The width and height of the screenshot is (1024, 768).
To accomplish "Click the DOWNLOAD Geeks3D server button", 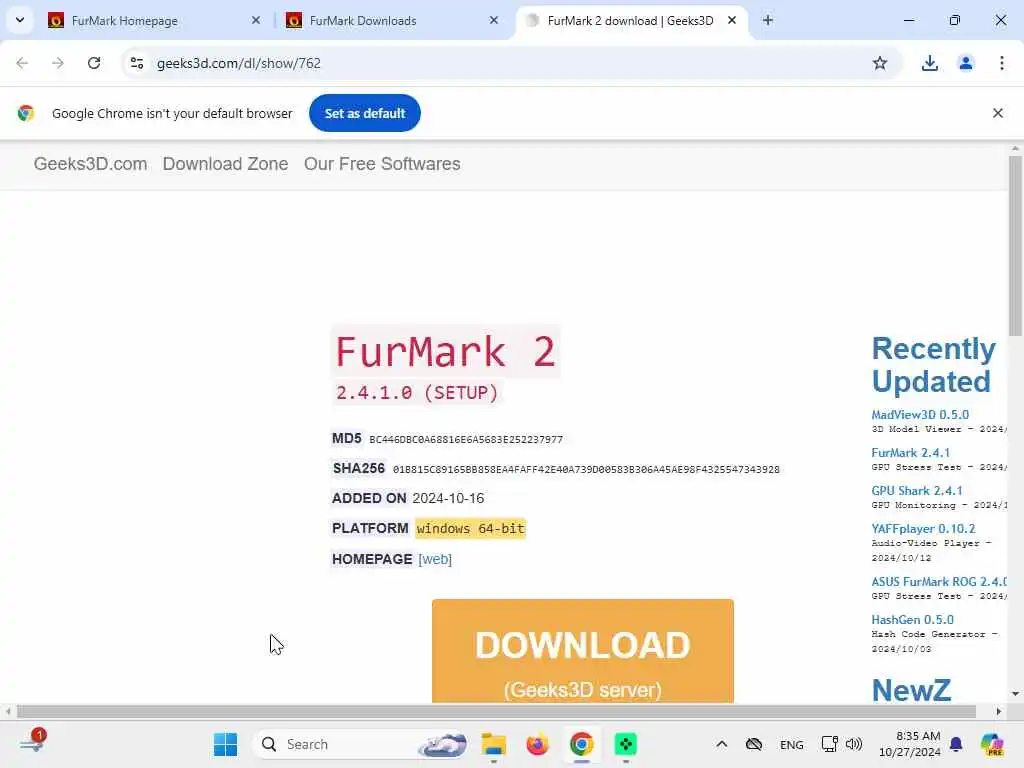I will (583, 651).
